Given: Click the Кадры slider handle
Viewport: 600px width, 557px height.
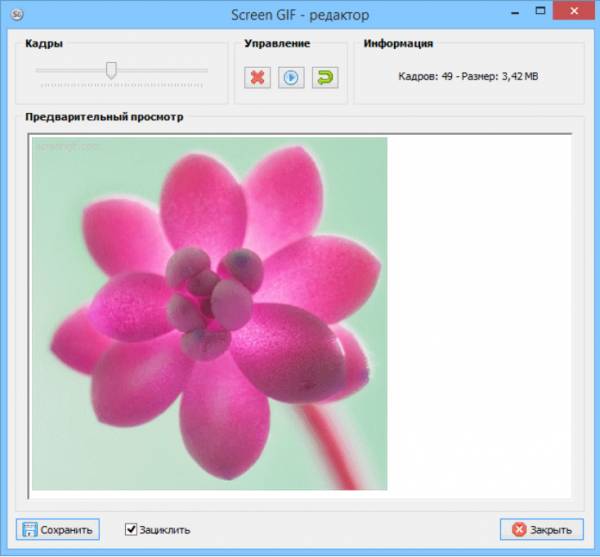Looking at the screenshot, I should coord(111,70).
